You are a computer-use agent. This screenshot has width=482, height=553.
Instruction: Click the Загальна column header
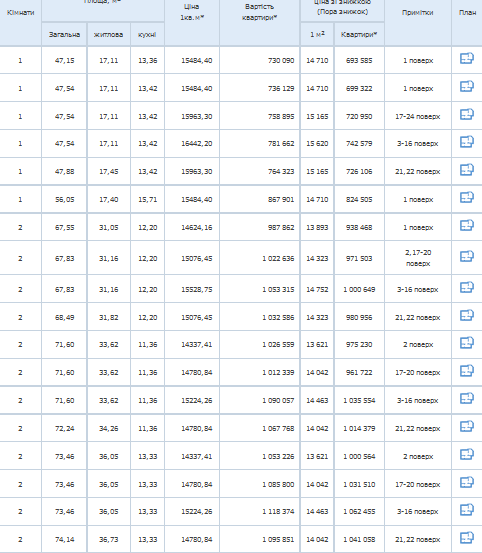click(x=64, y=35)
